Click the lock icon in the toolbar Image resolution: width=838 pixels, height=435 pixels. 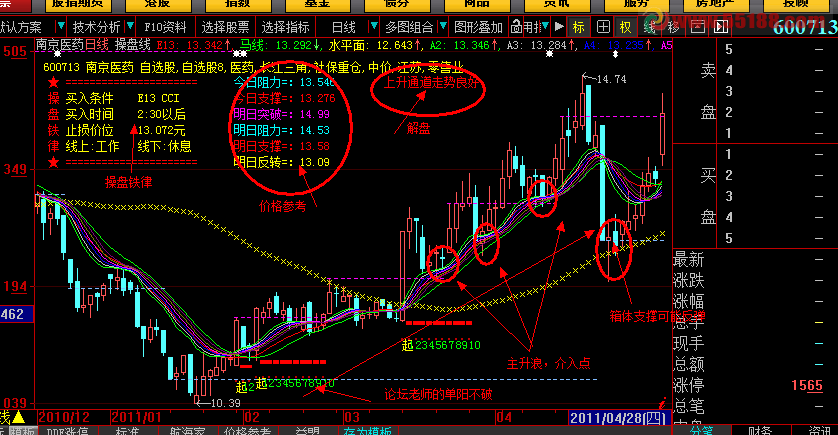pos(516,26)
